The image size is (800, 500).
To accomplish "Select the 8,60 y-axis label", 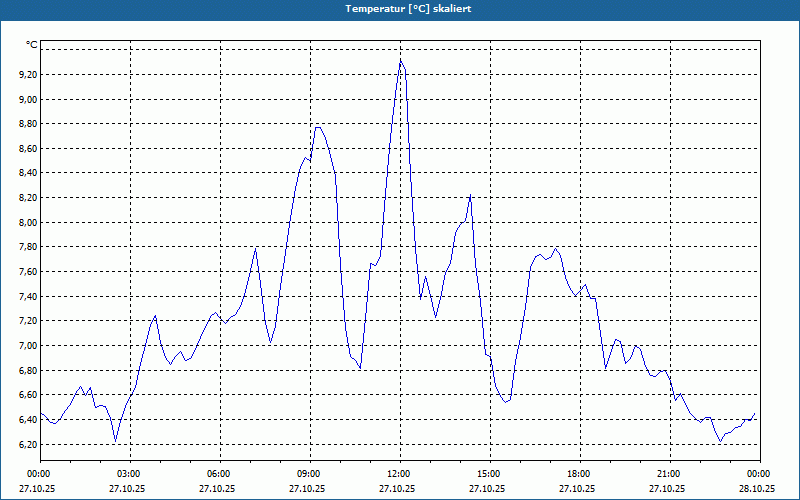I will [29, 149].
